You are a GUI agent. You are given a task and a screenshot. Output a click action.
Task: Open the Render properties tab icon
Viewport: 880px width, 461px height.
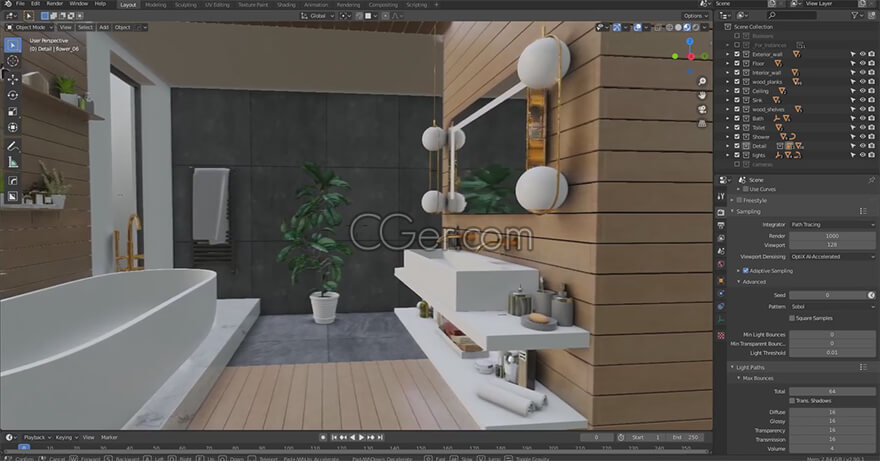(x=721, y=212)
